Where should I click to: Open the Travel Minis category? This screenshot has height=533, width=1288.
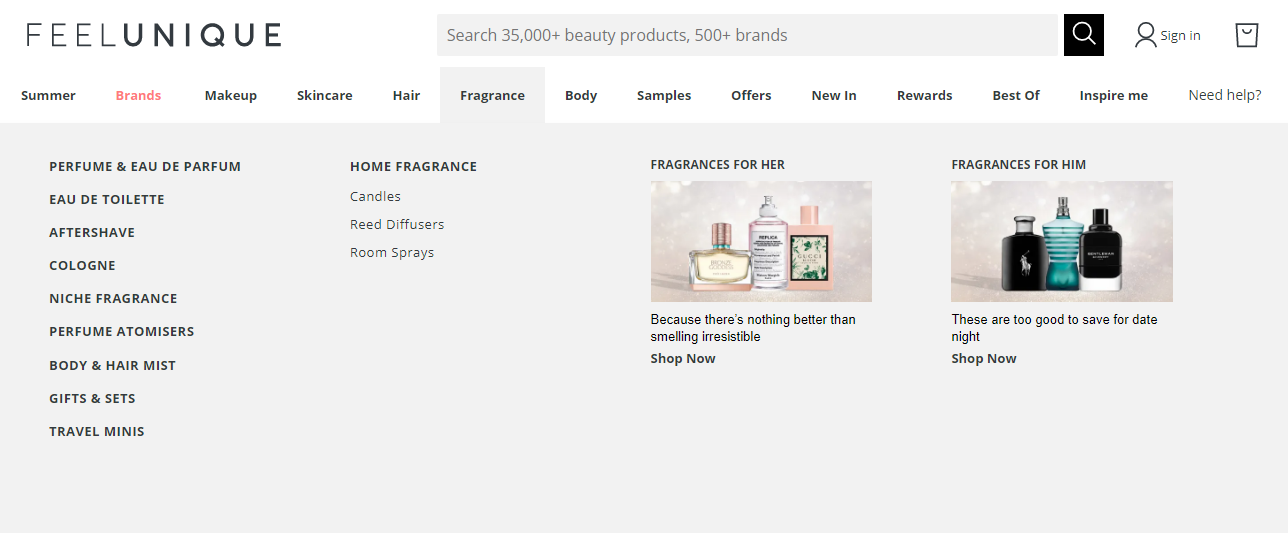tap(97, 432)
